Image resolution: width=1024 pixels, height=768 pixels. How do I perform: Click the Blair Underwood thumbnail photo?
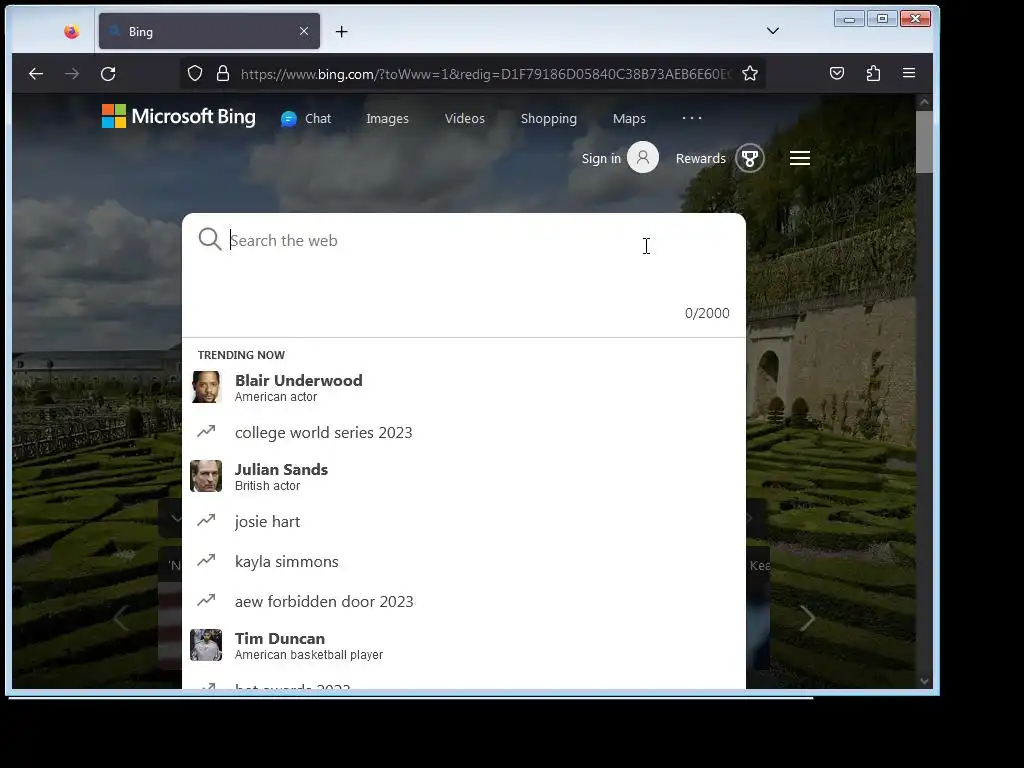206,387
